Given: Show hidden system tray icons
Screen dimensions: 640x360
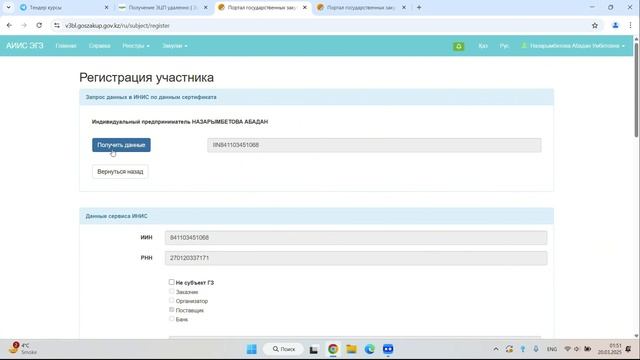Looking at the screenshot, I should coord(496,349).
